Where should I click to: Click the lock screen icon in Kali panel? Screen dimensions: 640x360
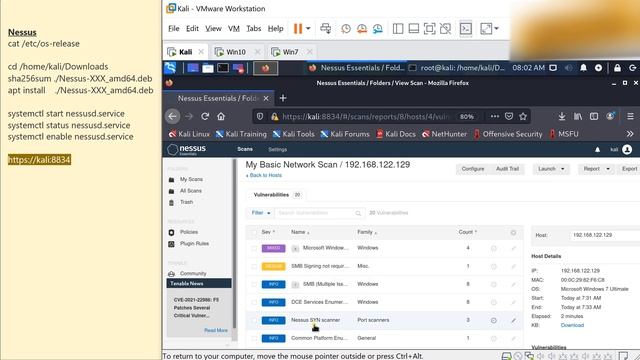(617, 68)
